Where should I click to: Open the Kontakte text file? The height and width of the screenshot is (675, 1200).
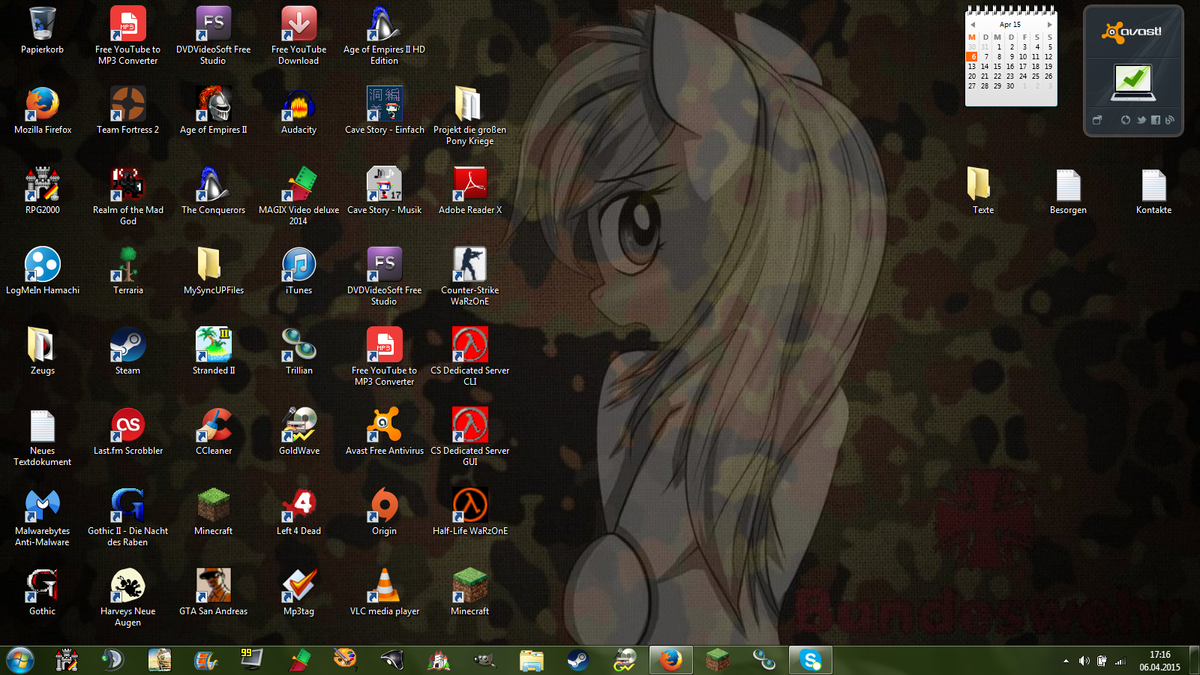tap(1153, 191)
